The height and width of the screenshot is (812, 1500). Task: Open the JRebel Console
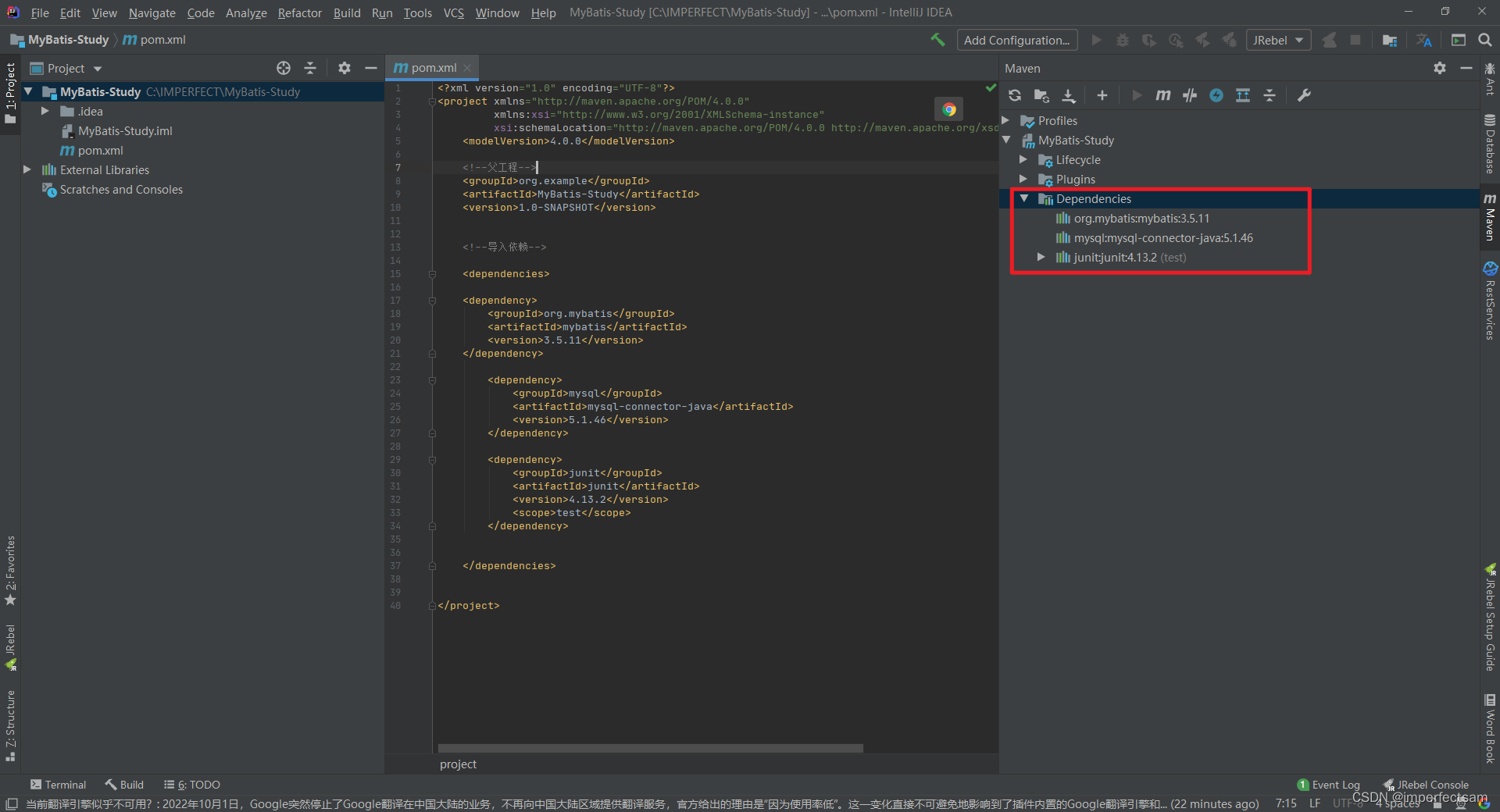(1426, 785)
